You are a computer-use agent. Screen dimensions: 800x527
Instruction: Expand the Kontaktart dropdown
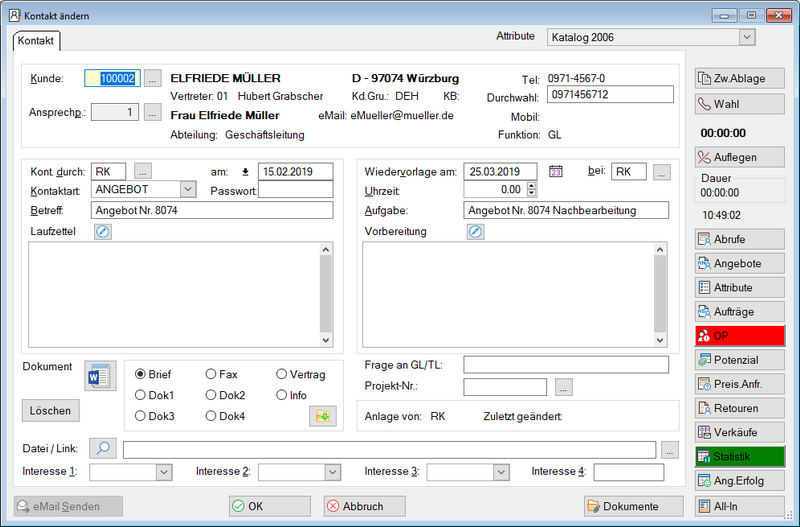coord(188,189)
